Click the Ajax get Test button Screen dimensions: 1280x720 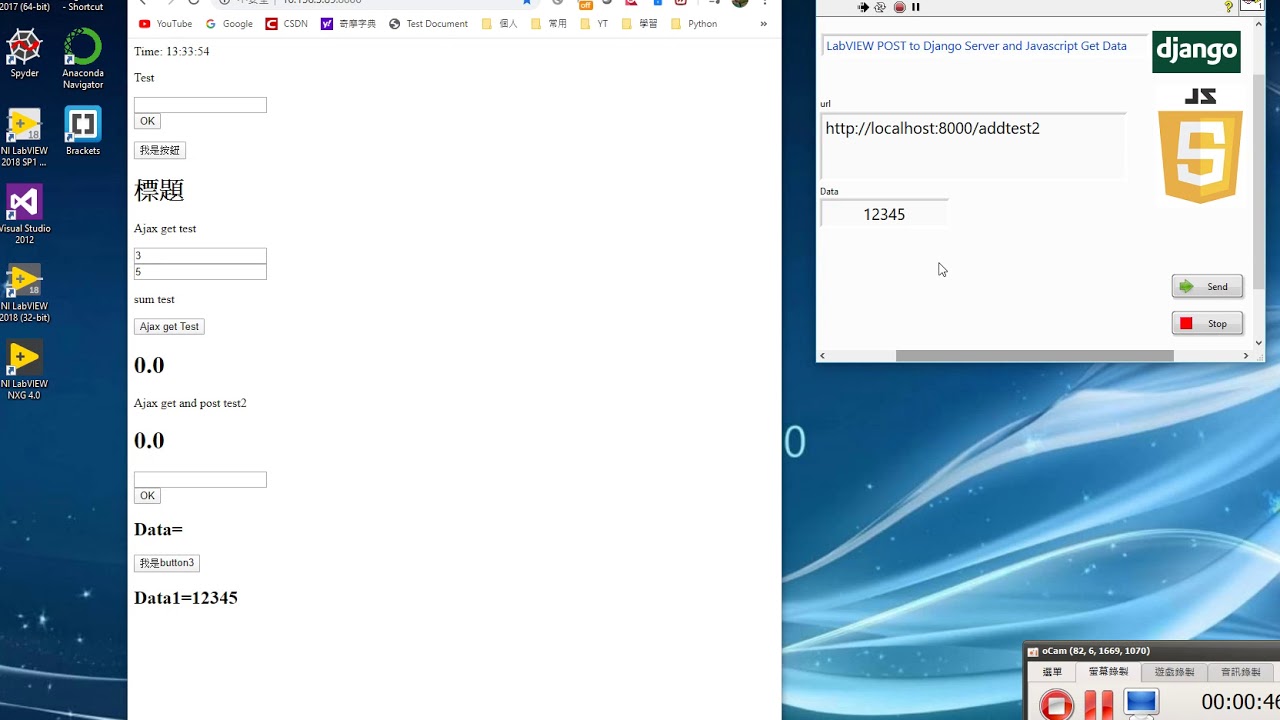click(x=169, y=327)
